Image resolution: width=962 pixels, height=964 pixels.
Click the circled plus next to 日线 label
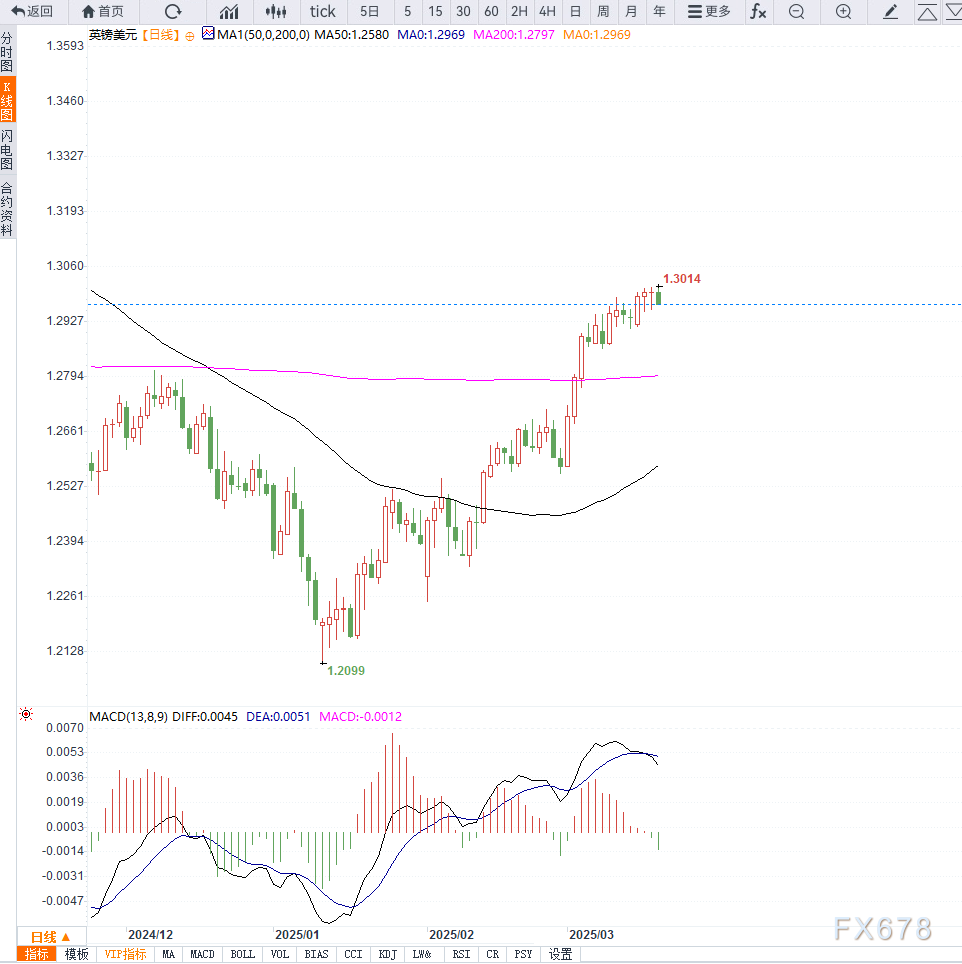pyautogui.click(x=190, y=36)
